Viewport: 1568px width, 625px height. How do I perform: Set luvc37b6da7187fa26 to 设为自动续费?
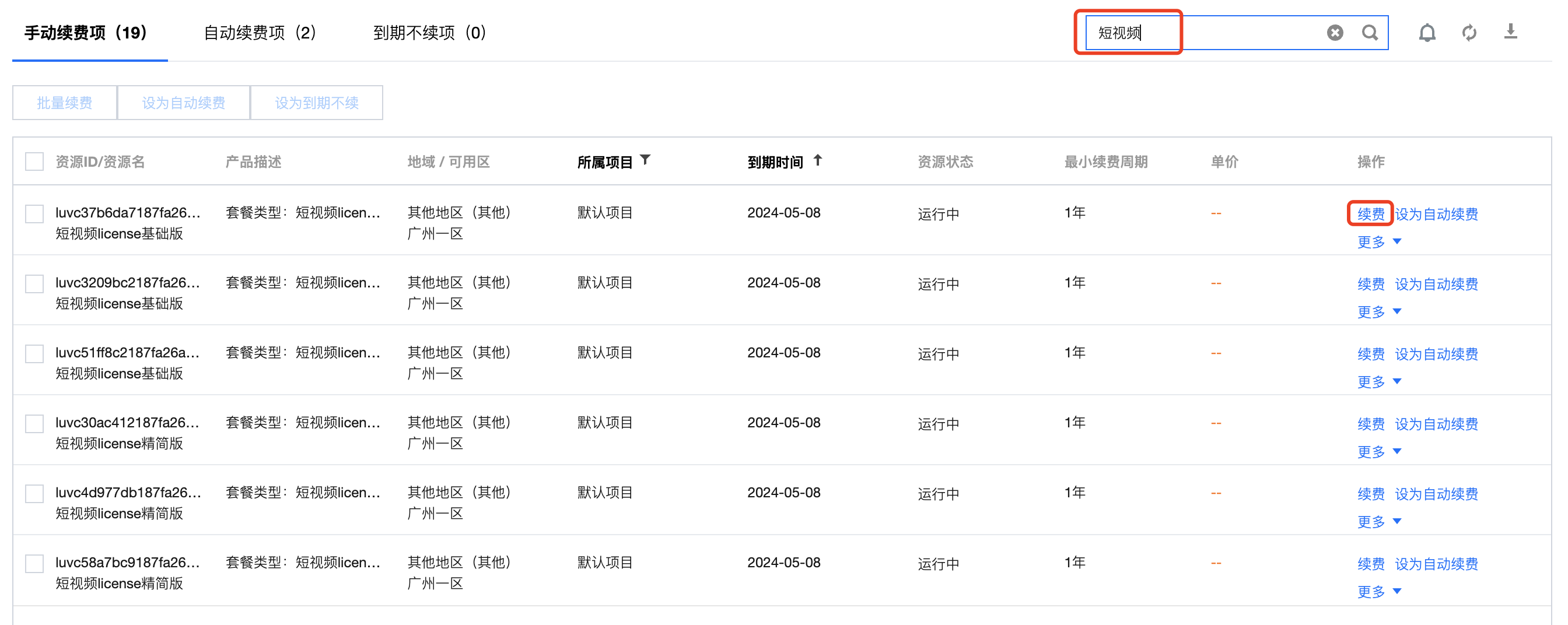pyautogui.click(x=1436, y=214)
